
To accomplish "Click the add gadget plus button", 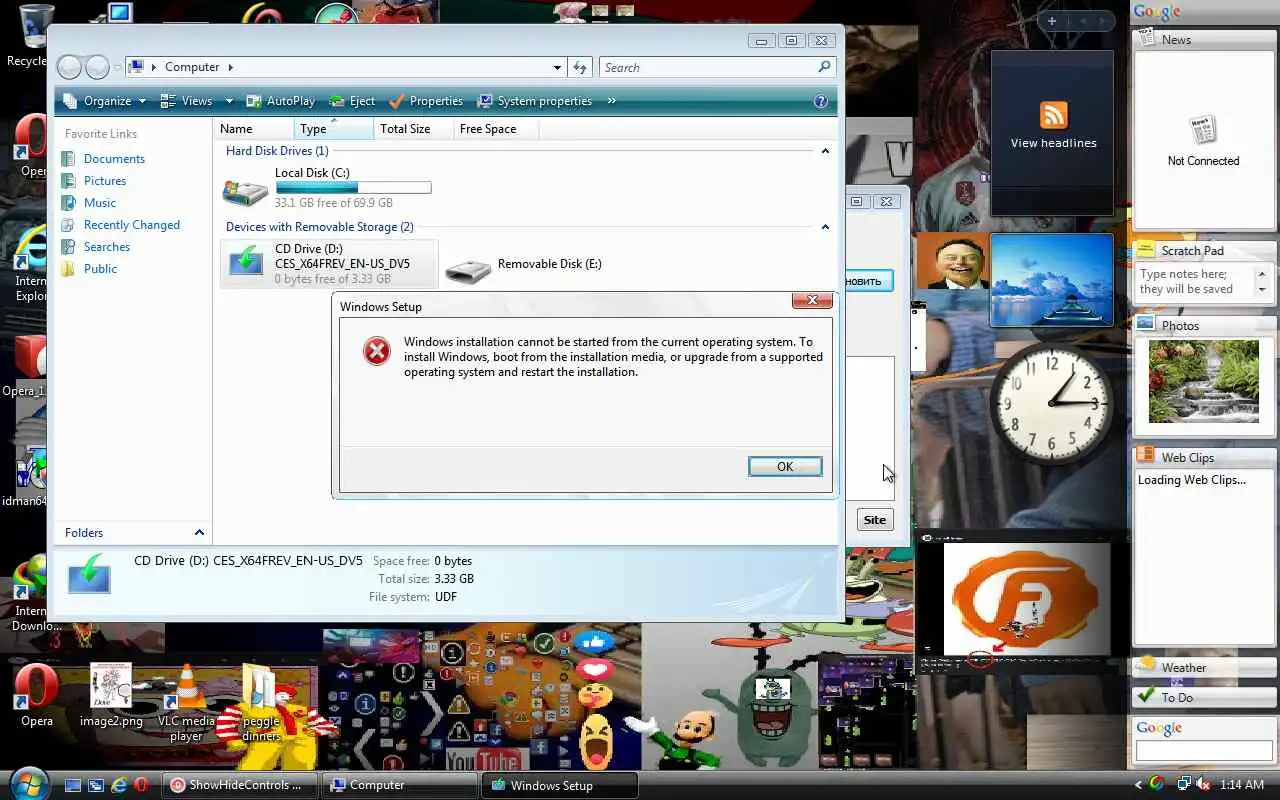I will (1052, 21).
